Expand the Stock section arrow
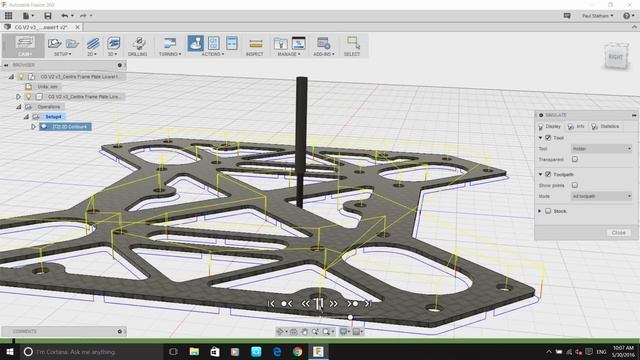640x360 pixels. [x=540, y=211]
